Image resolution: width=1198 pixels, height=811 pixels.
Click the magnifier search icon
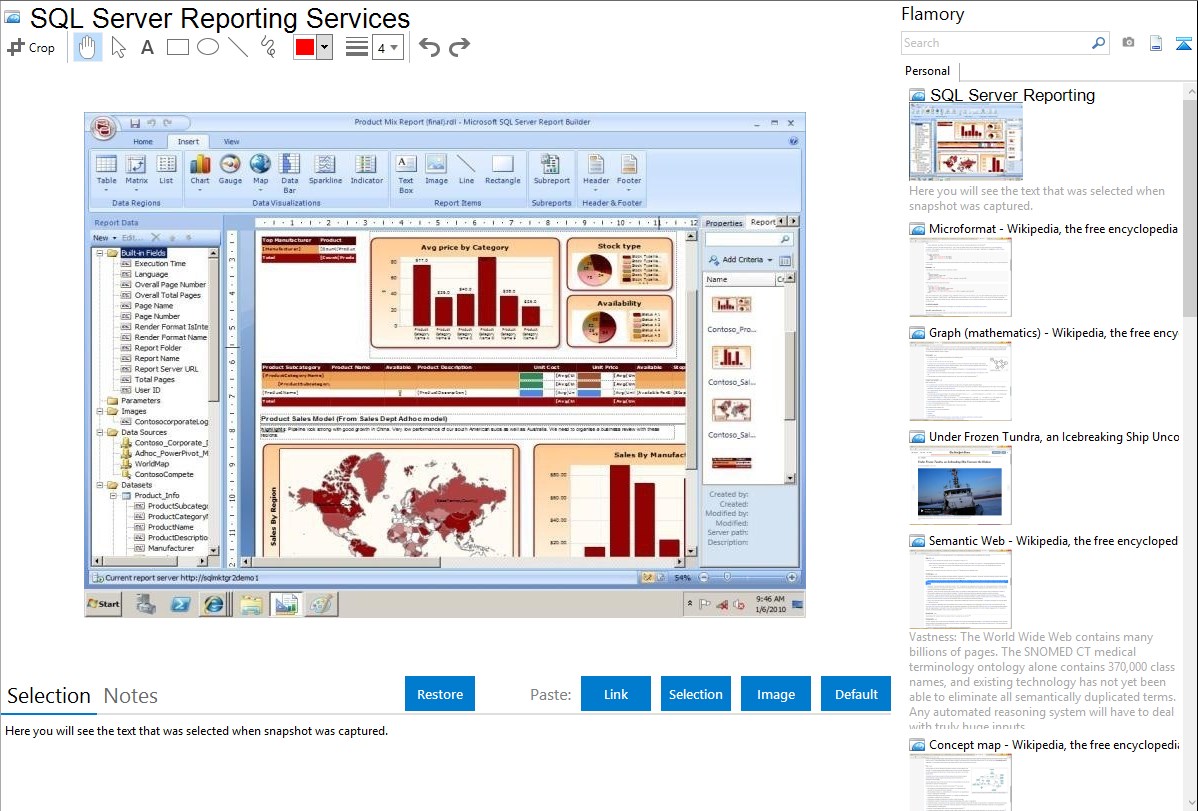point(1098,43)
